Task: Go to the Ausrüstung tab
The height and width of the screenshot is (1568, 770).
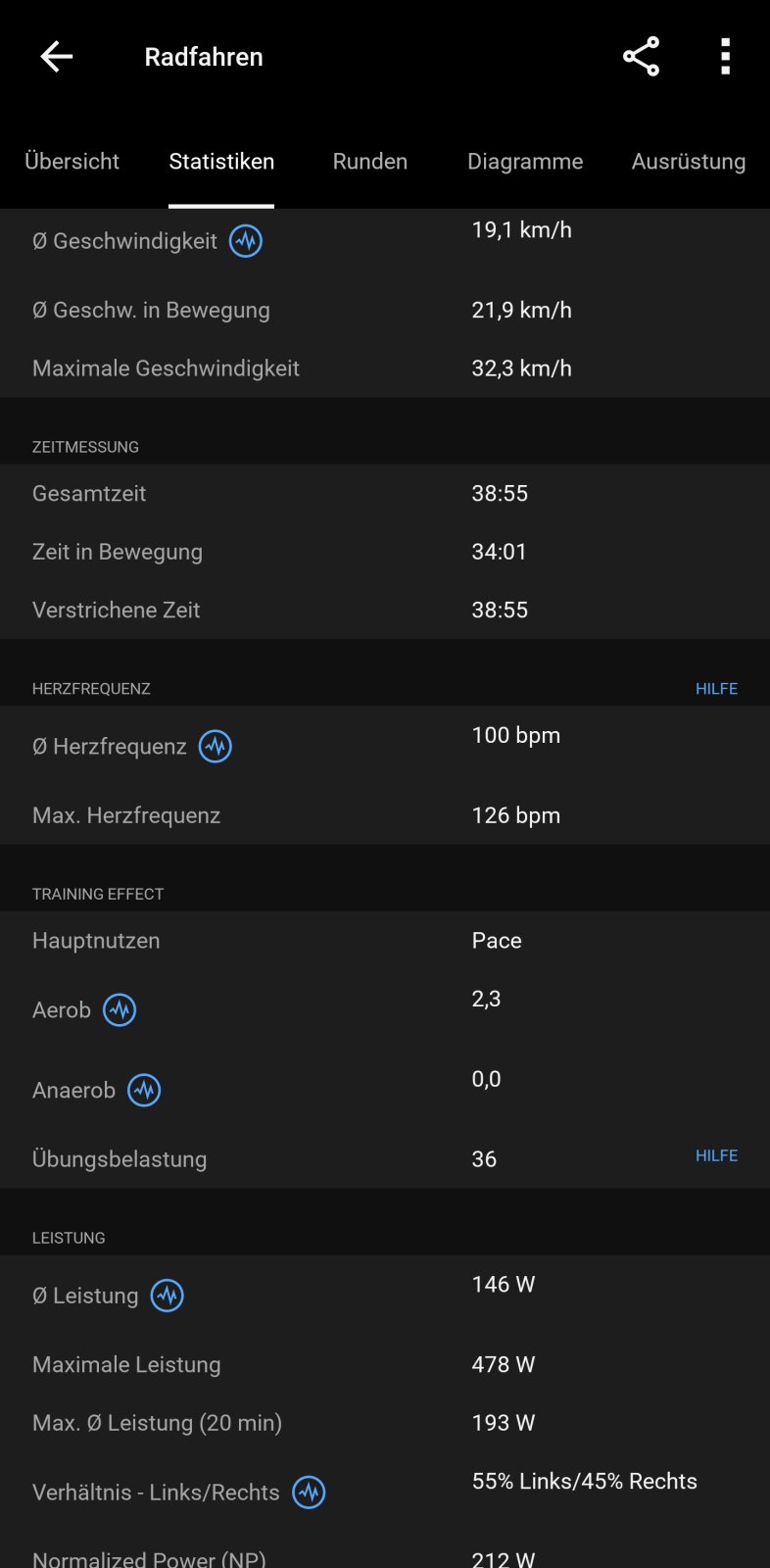Action: [688, 162]
